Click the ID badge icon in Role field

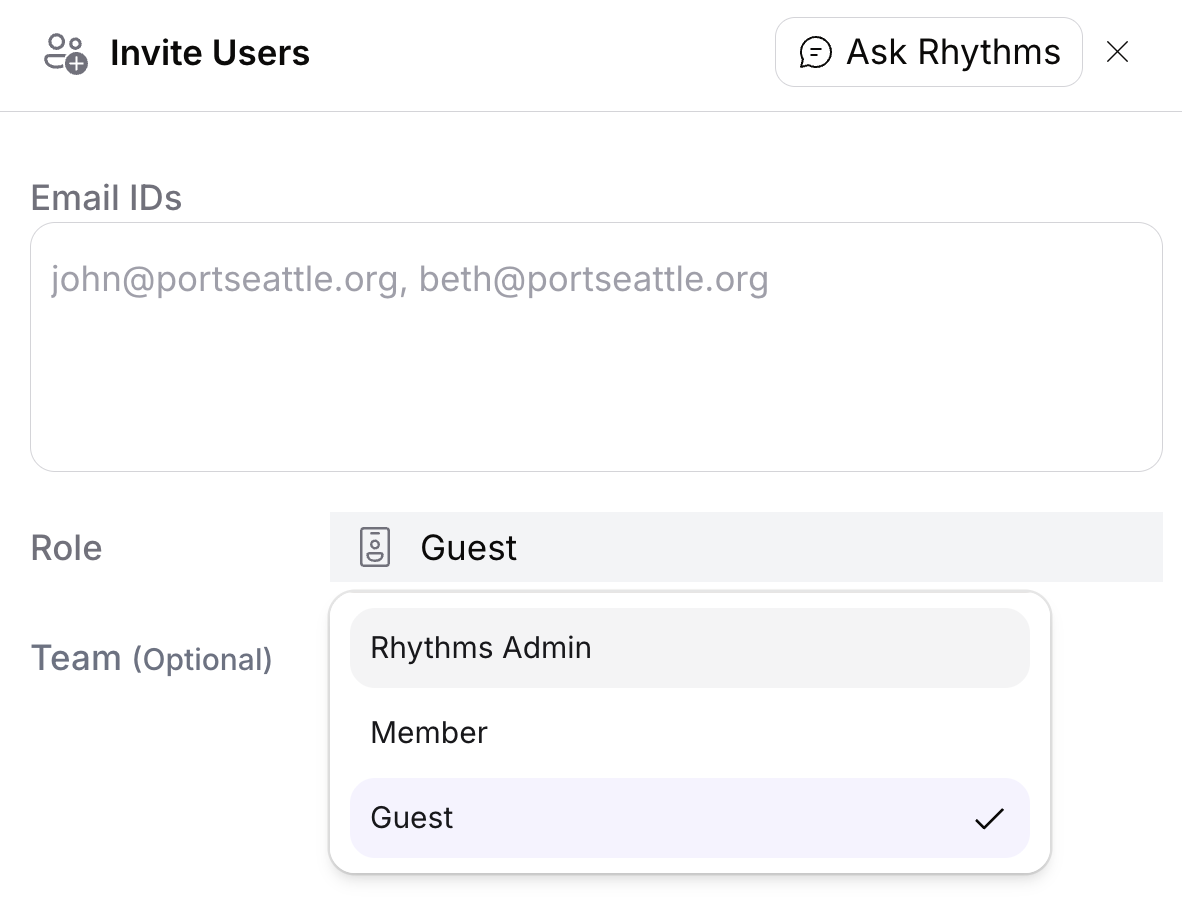(x=375, y=547)
